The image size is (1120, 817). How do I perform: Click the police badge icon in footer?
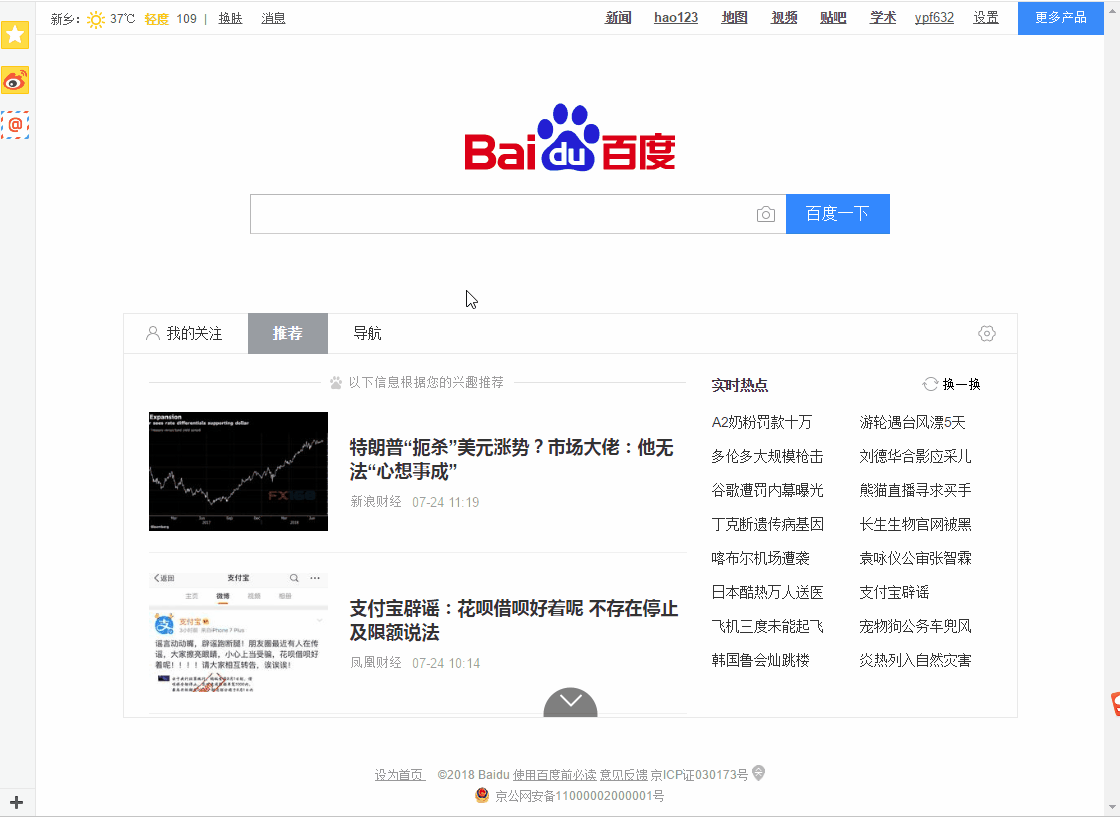(482, 795)
